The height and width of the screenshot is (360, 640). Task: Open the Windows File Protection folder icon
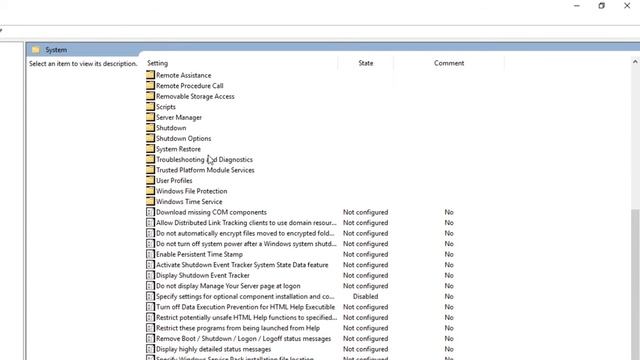coord(150,191)
